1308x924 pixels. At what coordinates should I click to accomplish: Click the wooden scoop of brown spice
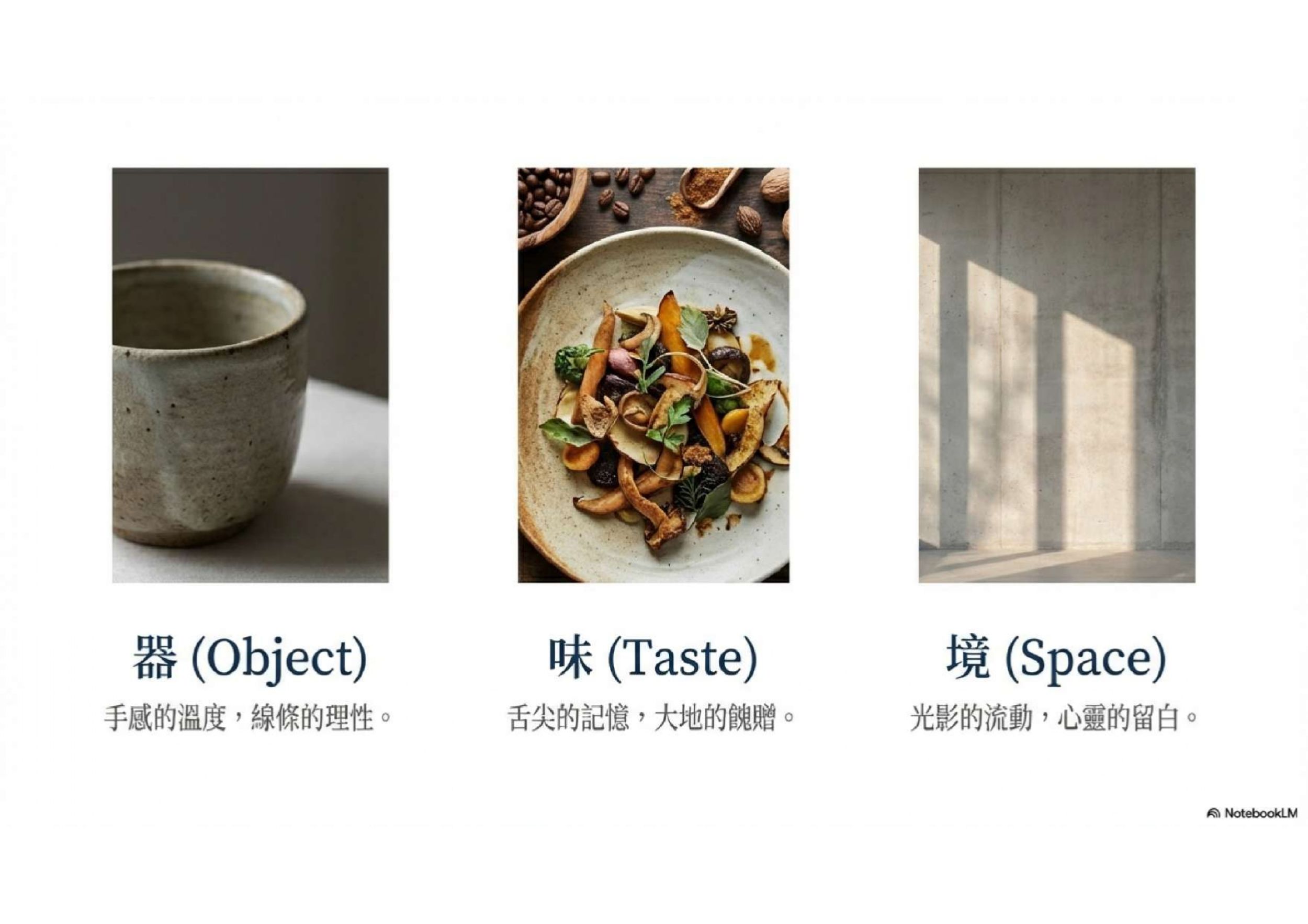point(706,187)
